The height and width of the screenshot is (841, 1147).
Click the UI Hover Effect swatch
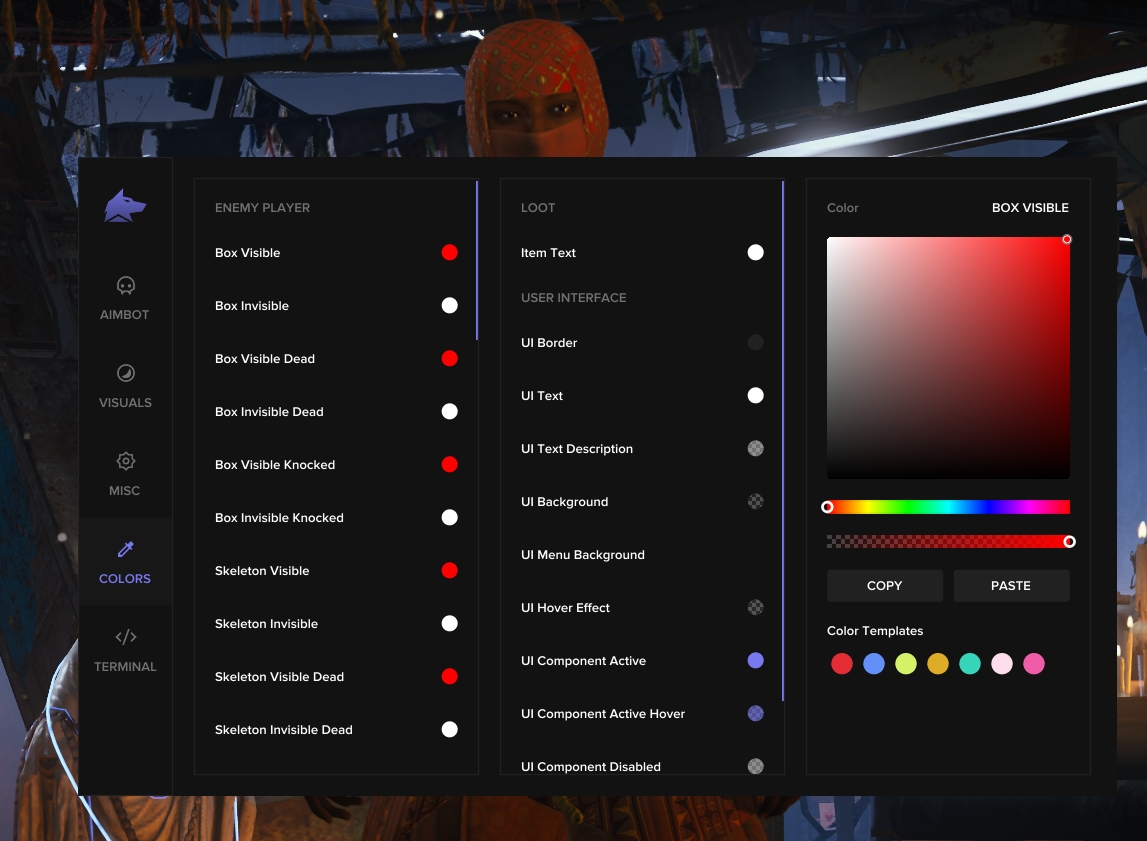[x=755, y=607]
